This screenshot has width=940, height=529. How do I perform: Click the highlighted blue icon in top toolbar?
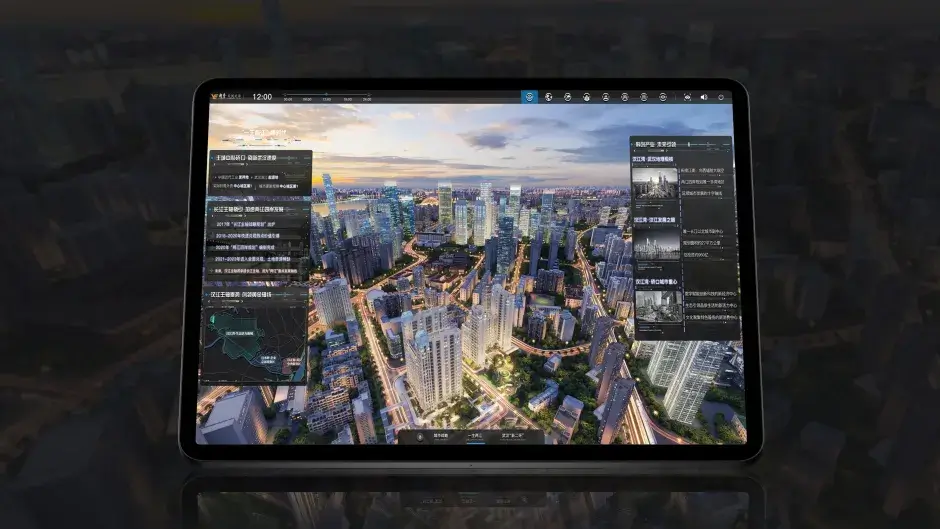click(x=529, y=97)
